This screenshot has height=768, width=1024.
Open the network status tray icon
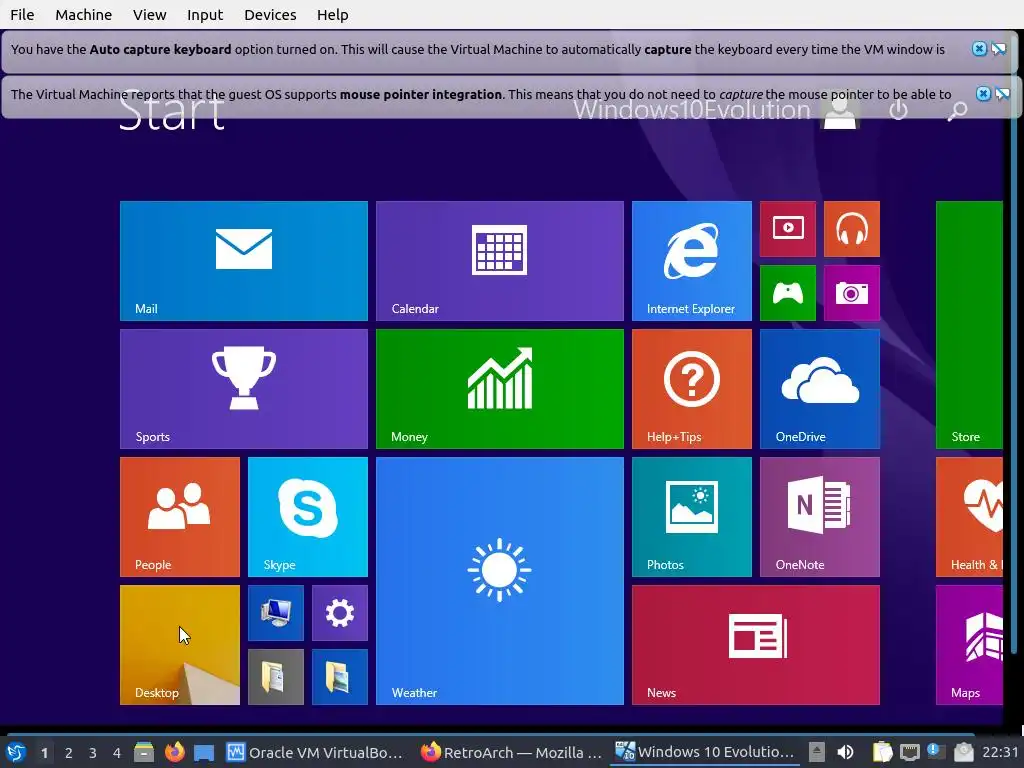(x=909, y=752)
